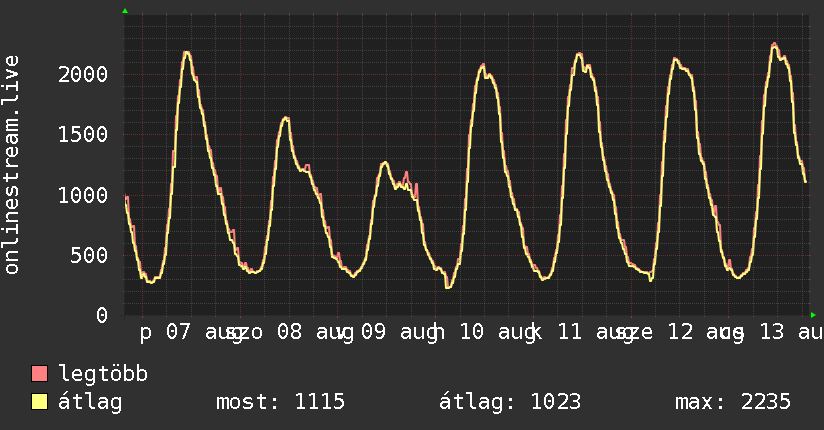
Task: Click the onlinestream.live vertical axis title
Action: point(12,165)
